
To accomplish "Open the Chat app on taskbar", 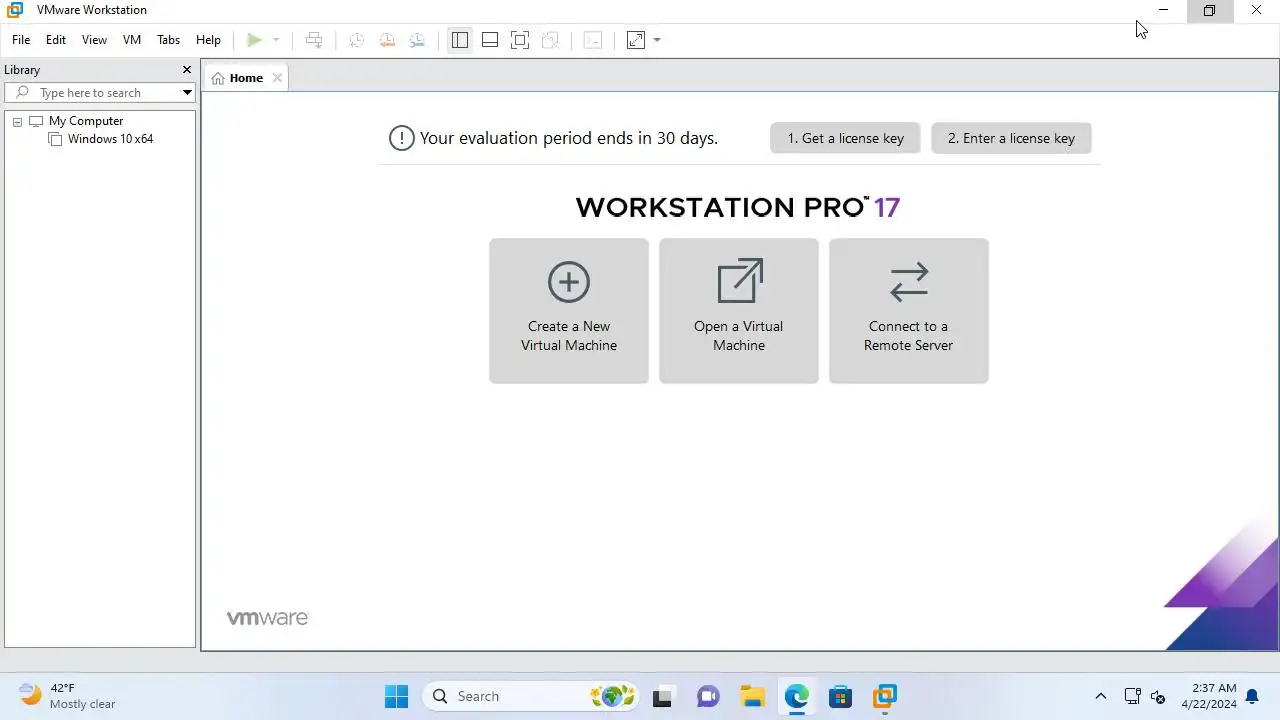I will tap(708, 696).
